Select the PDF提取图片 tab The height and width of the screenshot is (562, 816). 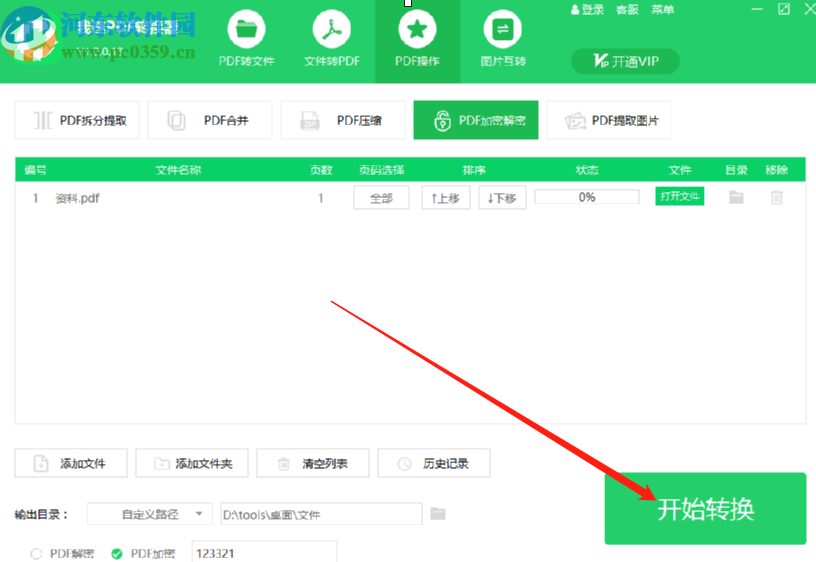609,120
